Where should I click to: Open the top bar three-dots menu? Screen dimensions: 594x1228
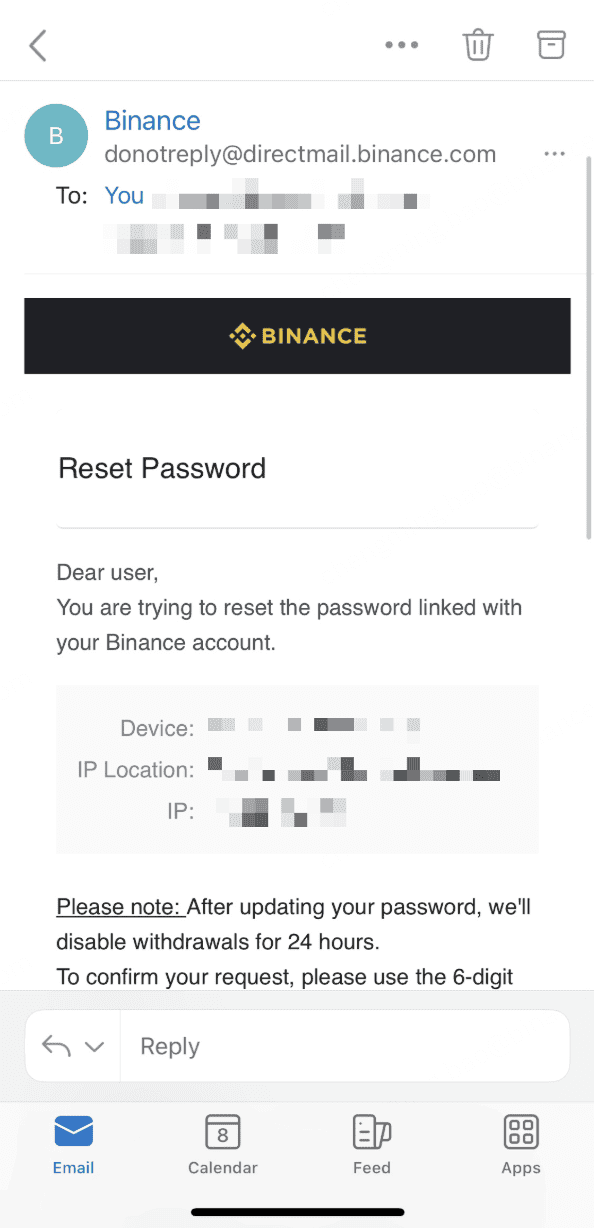coord(402,45)
